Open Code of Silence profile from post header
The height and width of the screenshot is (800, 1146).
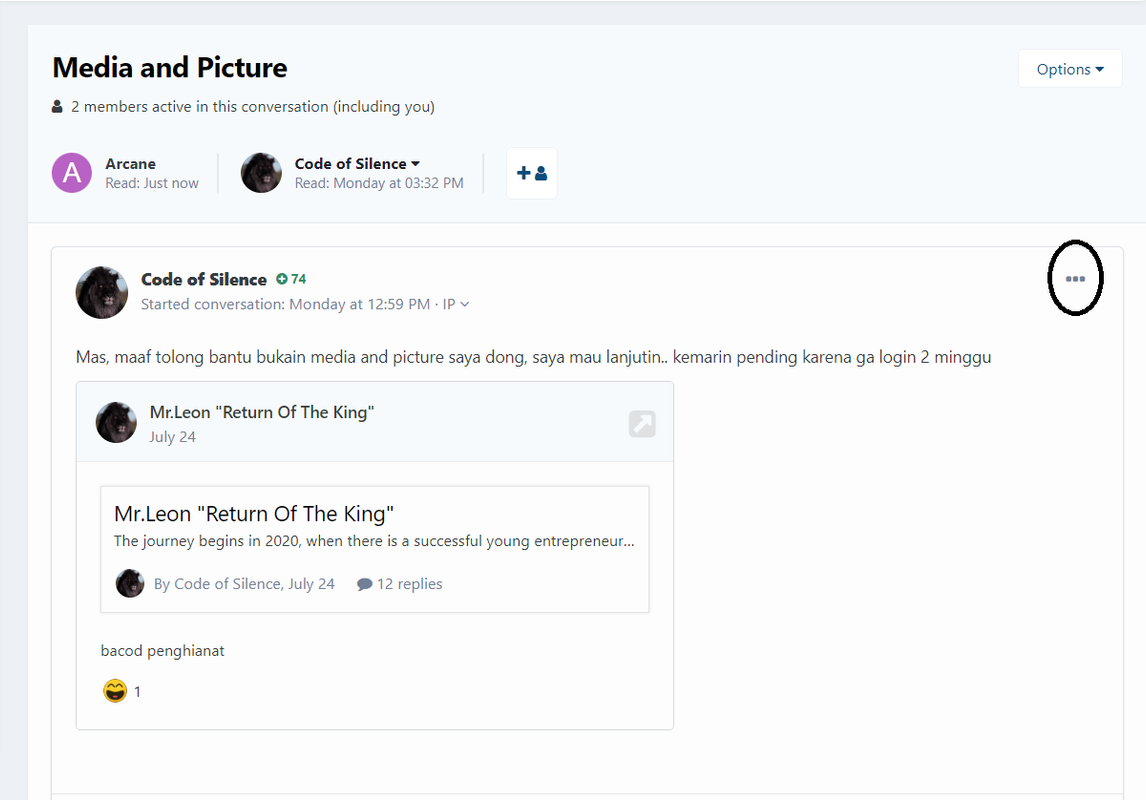click(203, 279)
